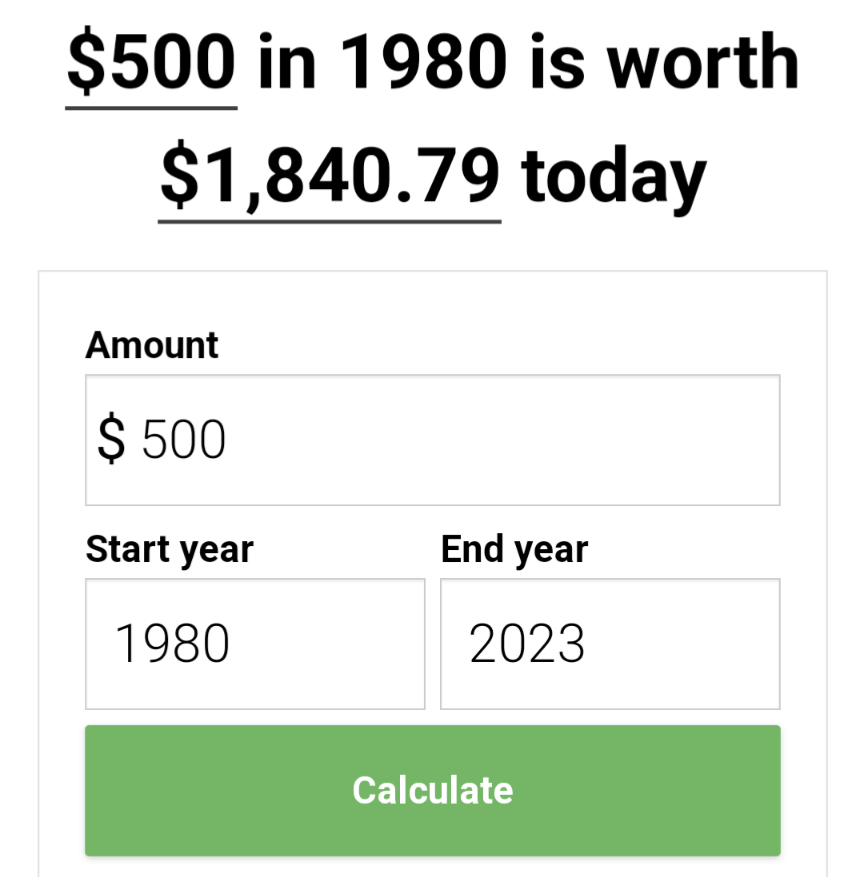Viewport: 864px width, 877px height.
Task: Click the Amount field label
Action: [152, 345]
